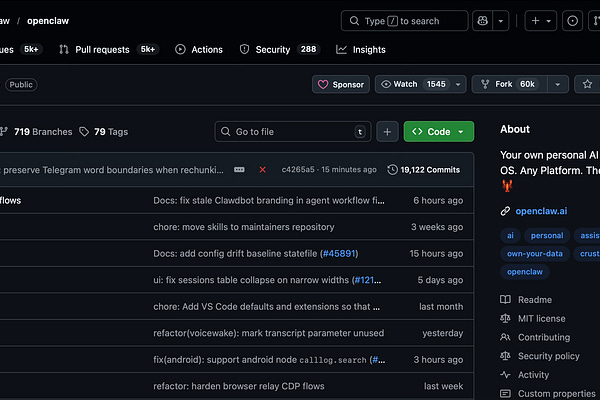Expand the create-new dropdown caret

tap(549, 21)
